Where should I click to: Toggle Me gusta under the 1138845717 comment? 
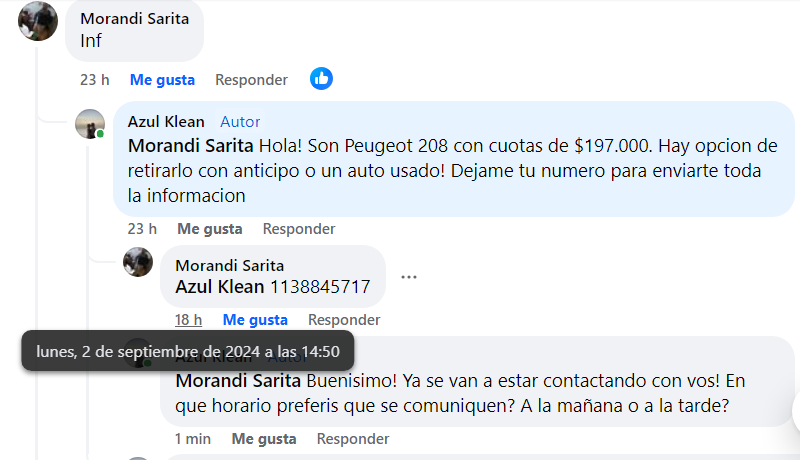tap(255, 320)
